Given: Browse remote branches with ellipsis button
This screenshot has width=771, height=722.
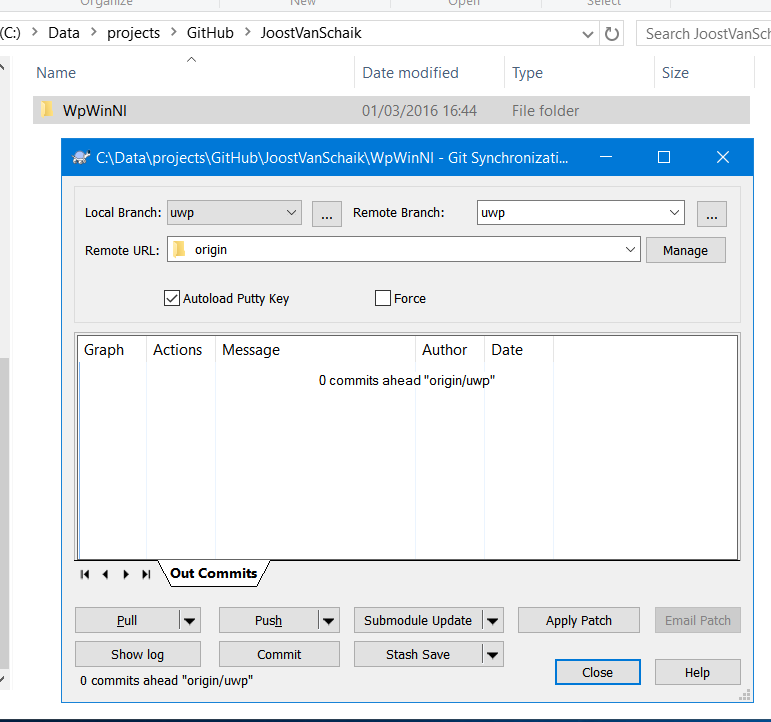Looking at the screenshot, I should point(710,213).
